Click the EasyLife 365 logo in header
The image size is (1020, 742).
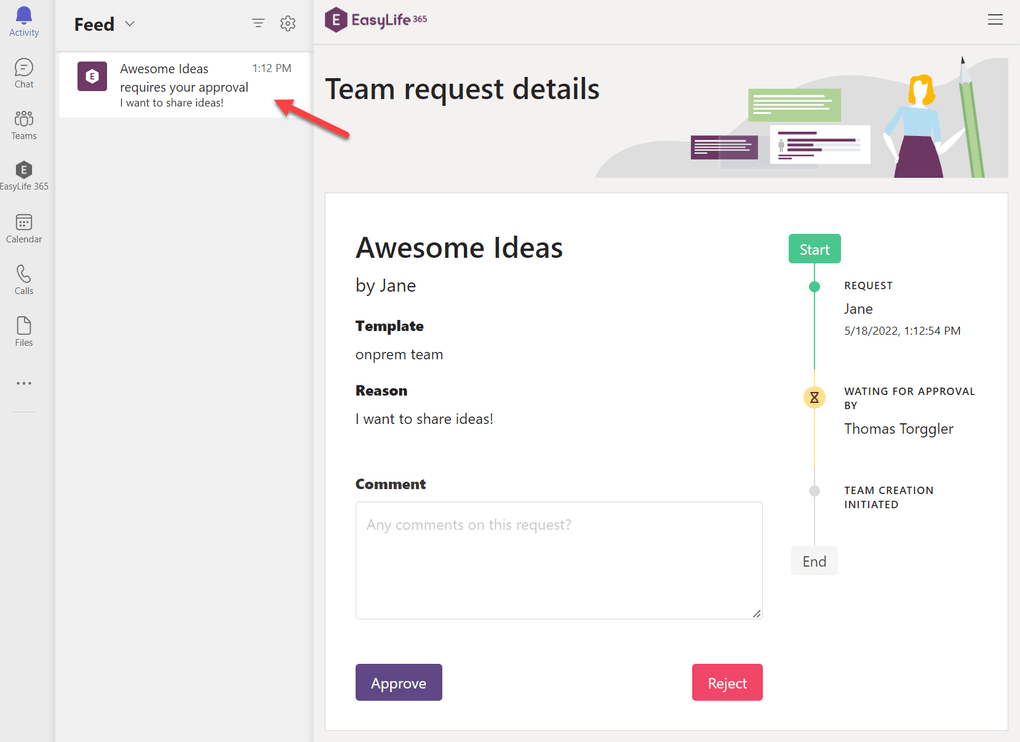(x=376, y=20)
